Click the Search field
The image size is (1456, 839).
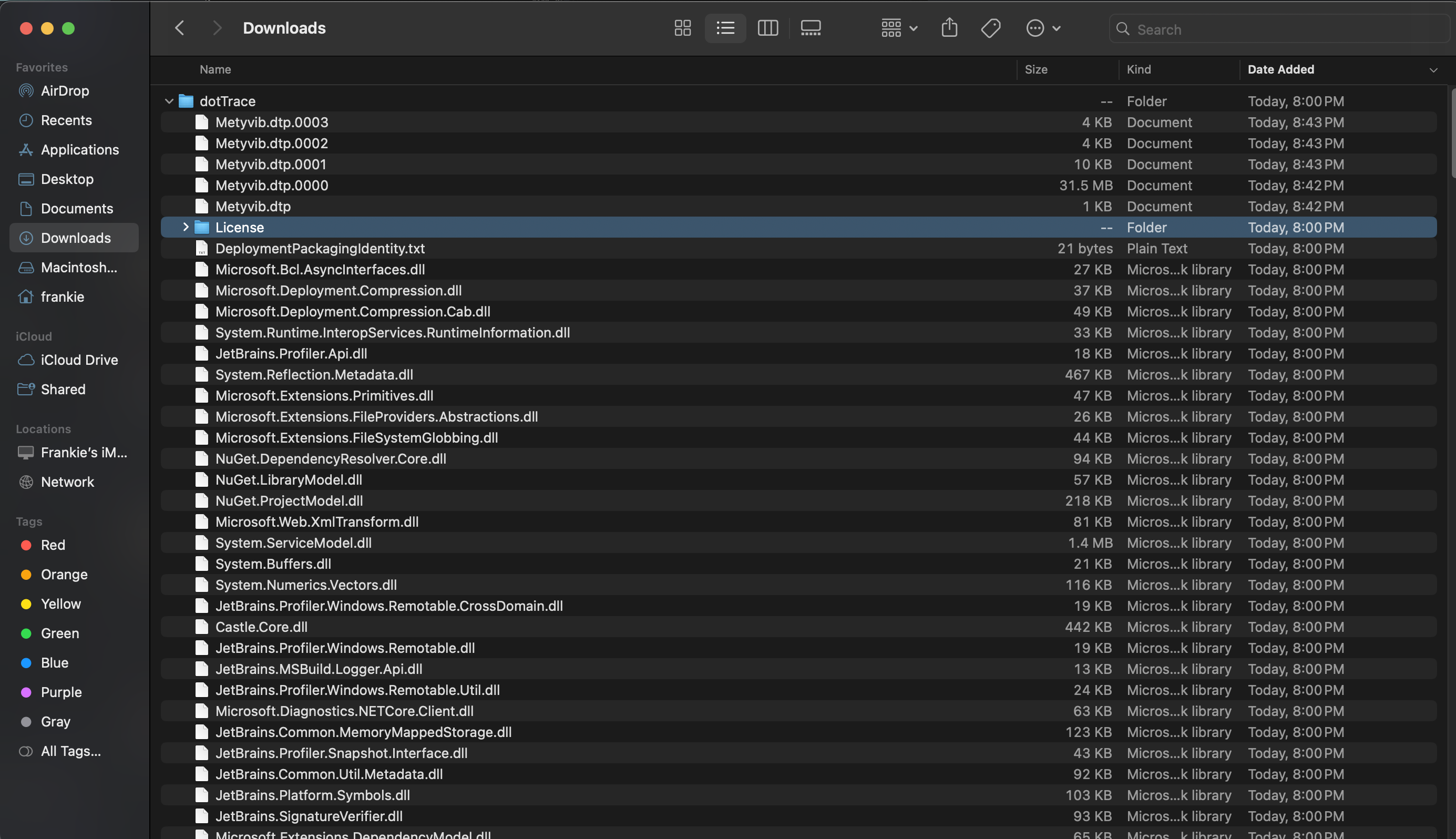[1279, 29]
